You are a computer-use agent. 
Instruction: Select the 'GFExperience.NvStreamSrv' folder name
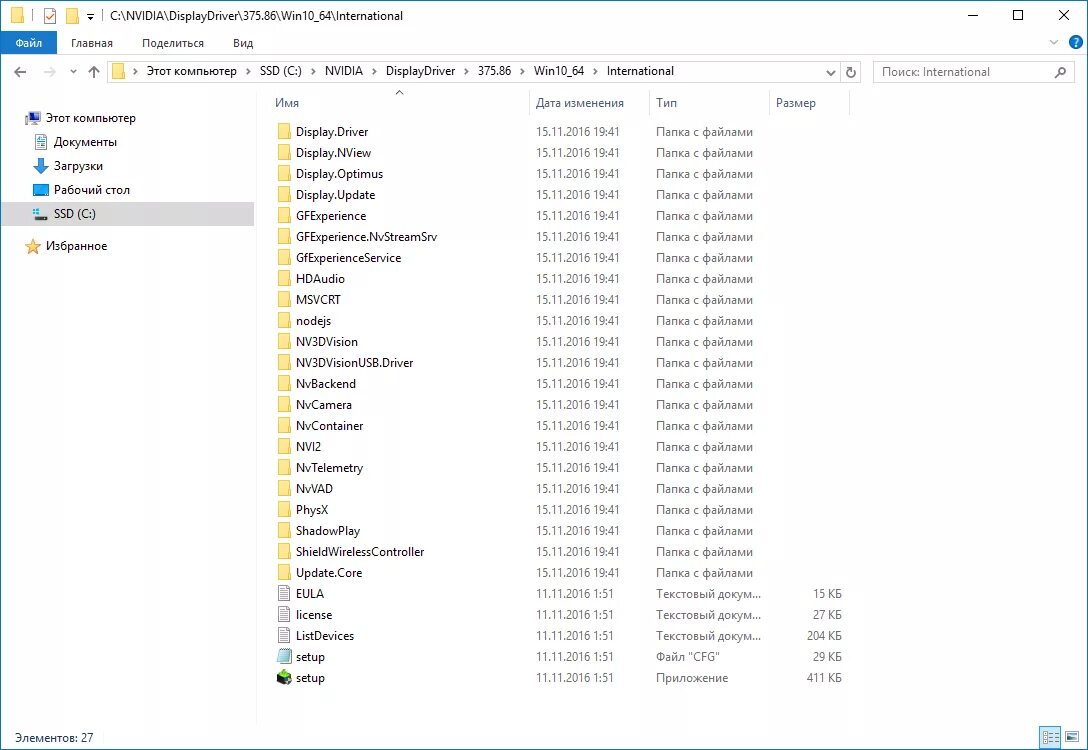(x=366, y=237)
